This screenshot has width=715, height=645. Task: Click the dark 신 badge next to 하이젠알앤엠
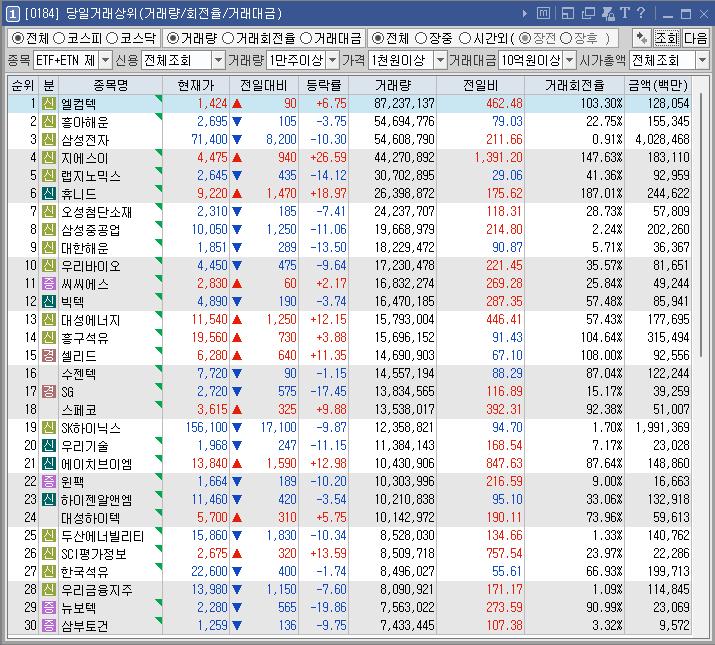(x=49, y=499)
